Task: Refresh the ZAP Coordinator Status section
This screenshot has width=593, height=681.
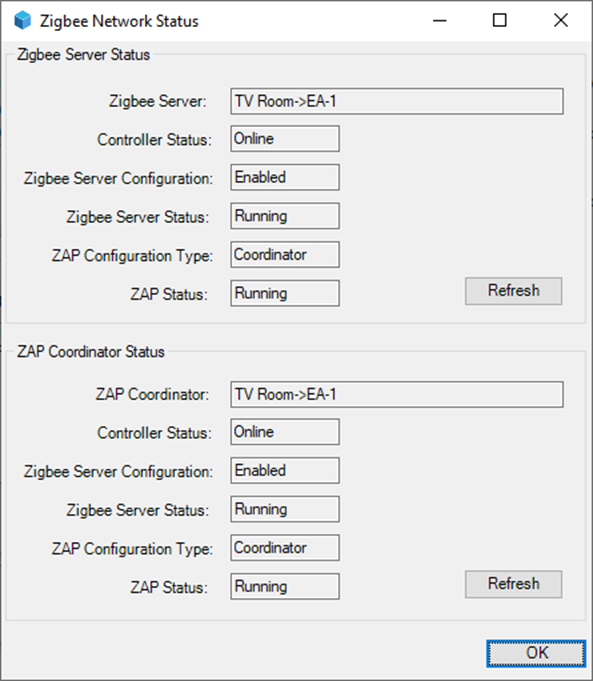Action: [513, 584]
